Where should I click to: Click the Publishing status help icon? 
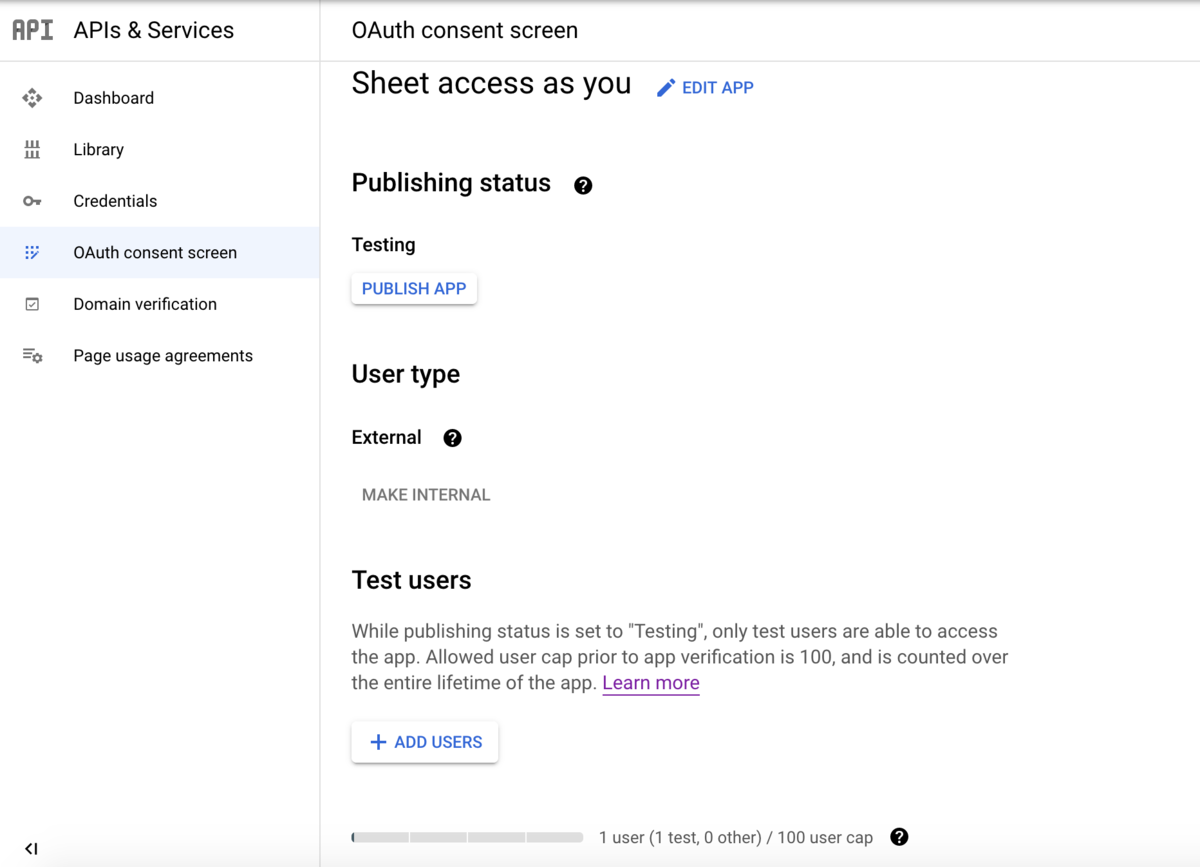(583, 185)
